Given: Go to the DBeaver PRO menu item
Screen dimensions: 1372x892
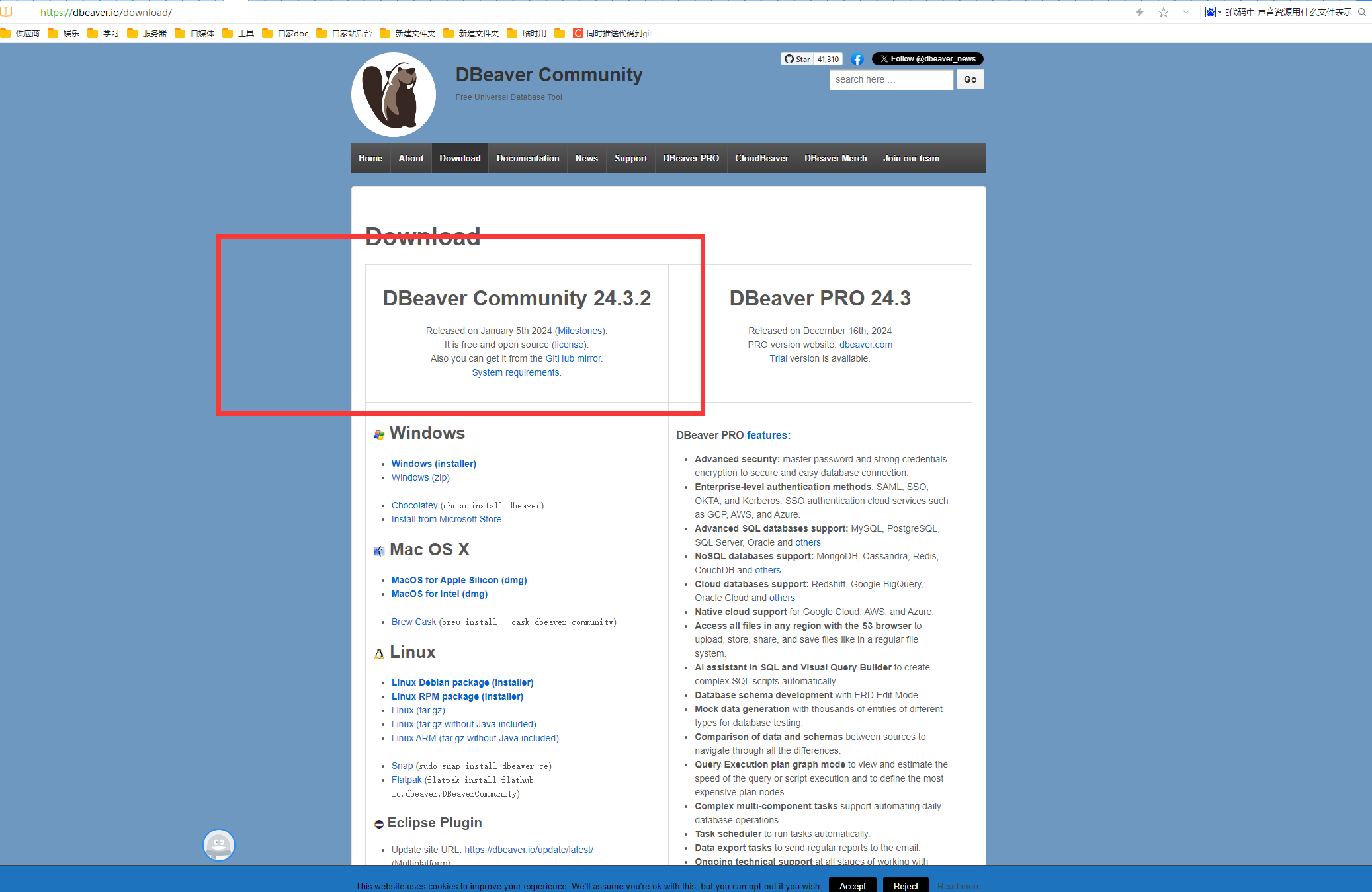Looking at the screenshot, I should click(691, 159).
